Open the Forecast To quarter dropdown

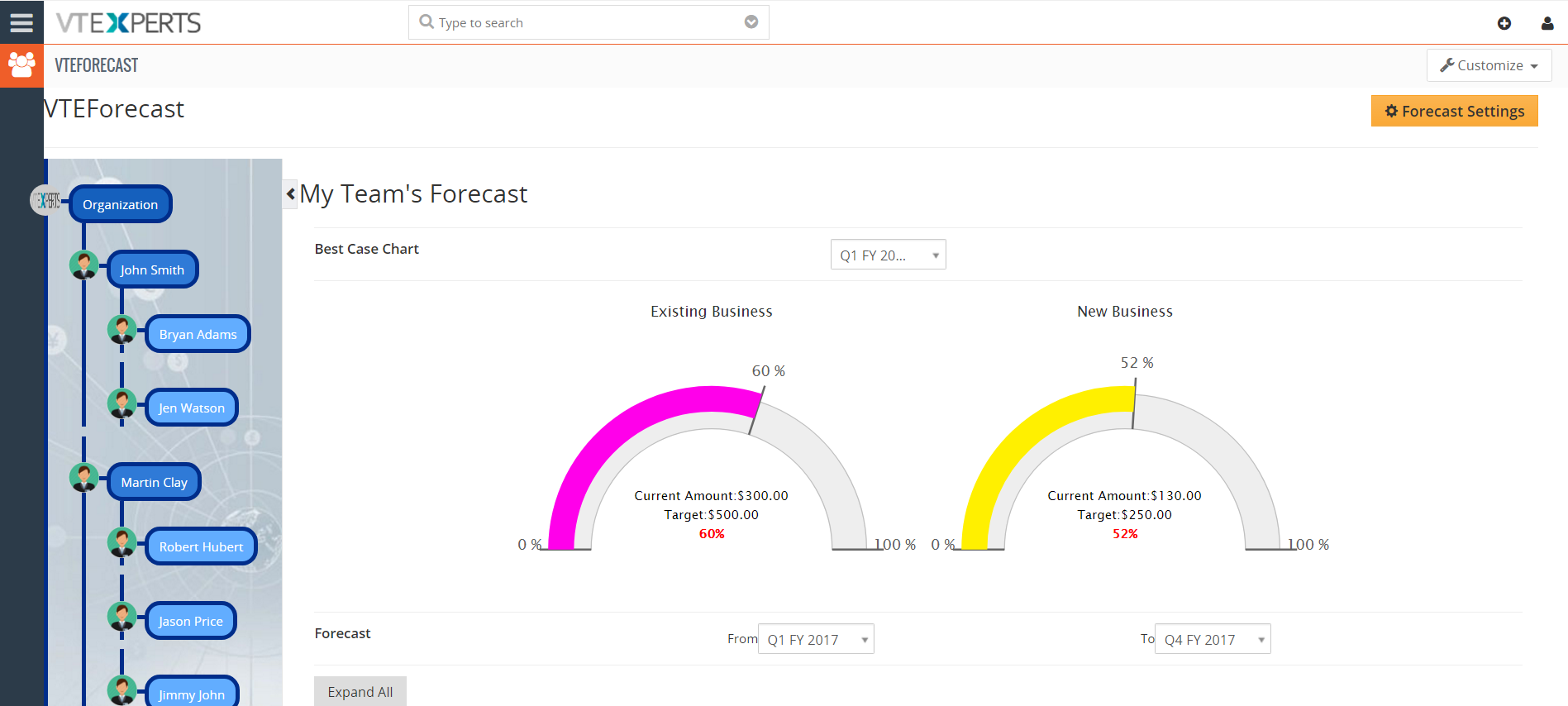1213,639
